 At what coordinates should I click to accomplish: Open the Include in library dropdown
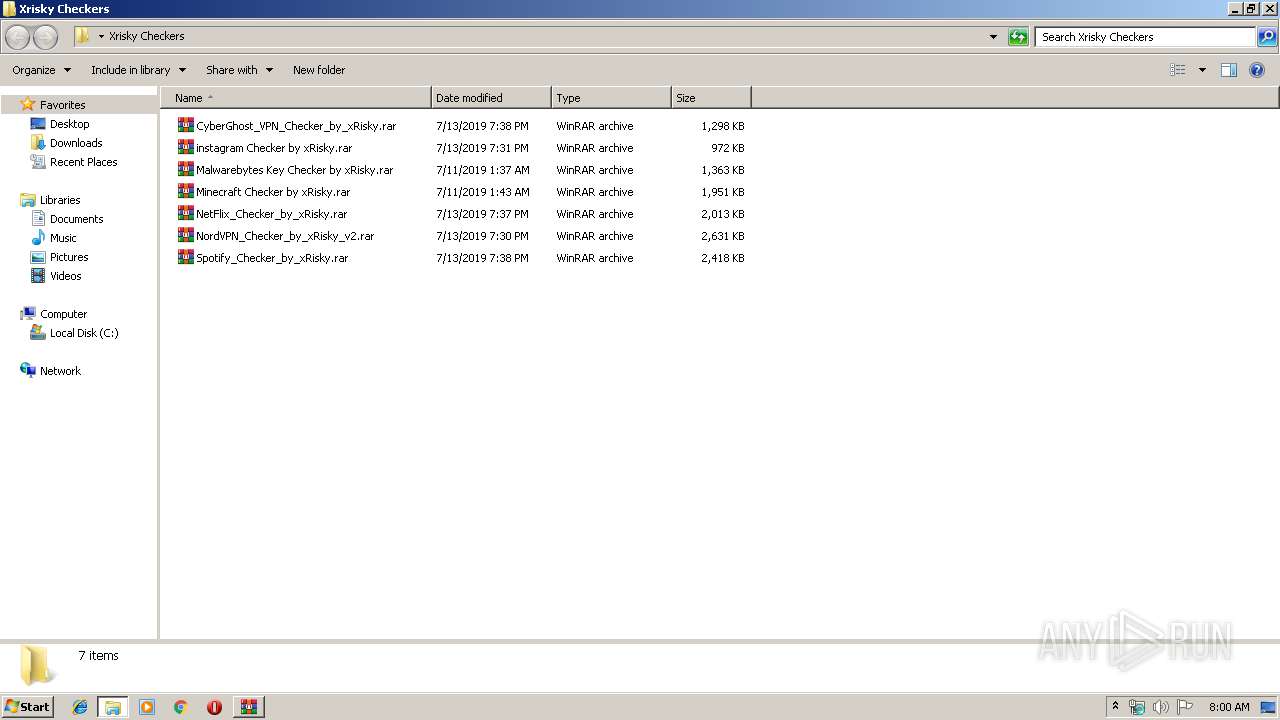138,70
